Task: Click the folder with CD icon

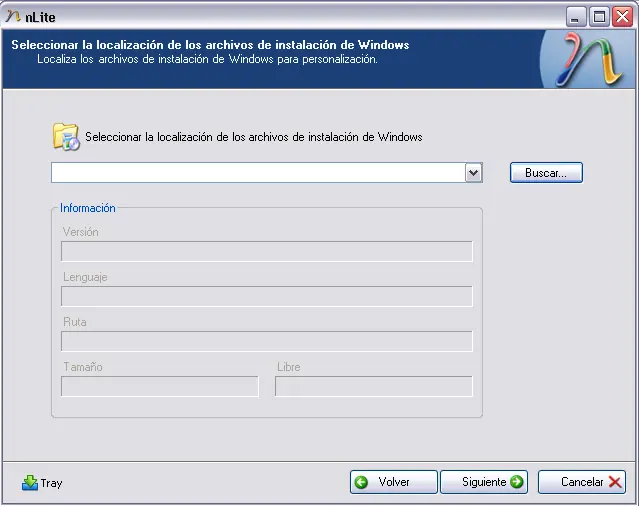Action: tap(66, 136)
